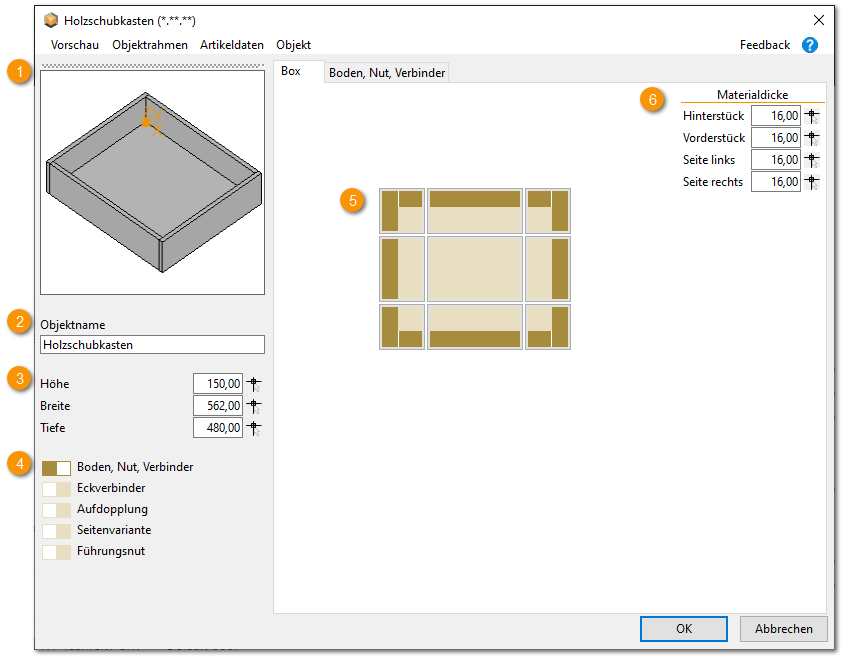Open the Objektrahmen menu
Screen dimensions: 844x659
point(149,45)
